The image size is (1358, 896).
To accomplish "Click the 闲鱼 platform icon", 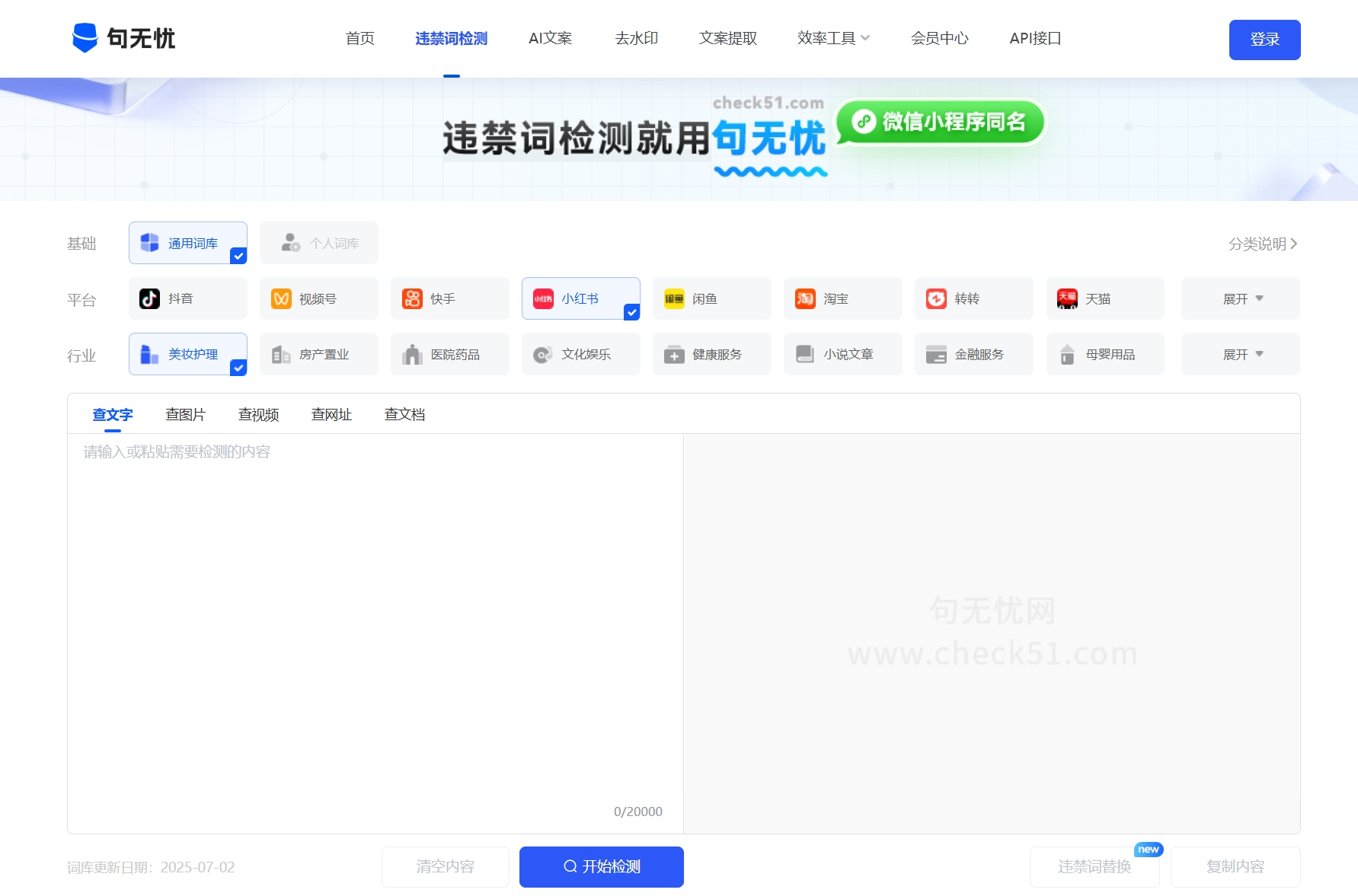I will coord(674,298).
